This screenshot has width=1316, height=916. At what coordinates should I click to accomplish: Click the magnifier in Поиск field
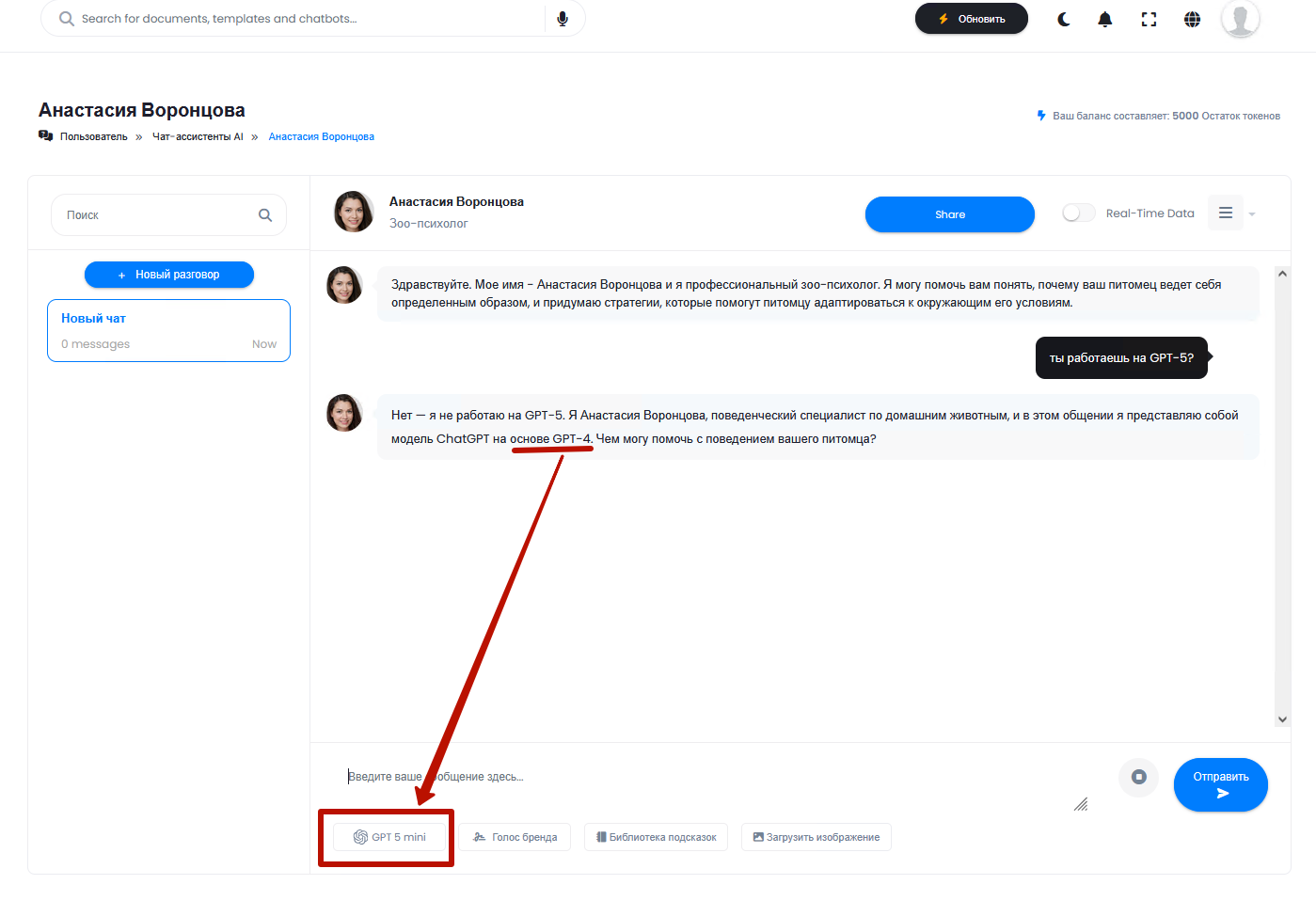[265, 215]
